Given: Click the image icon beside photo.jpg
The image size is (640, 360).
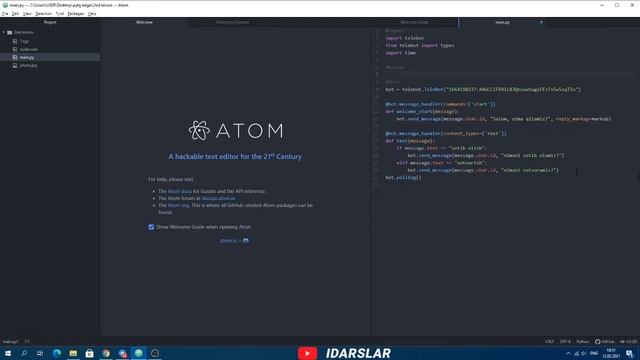Looking at the screenshot, I should point(15,65).
